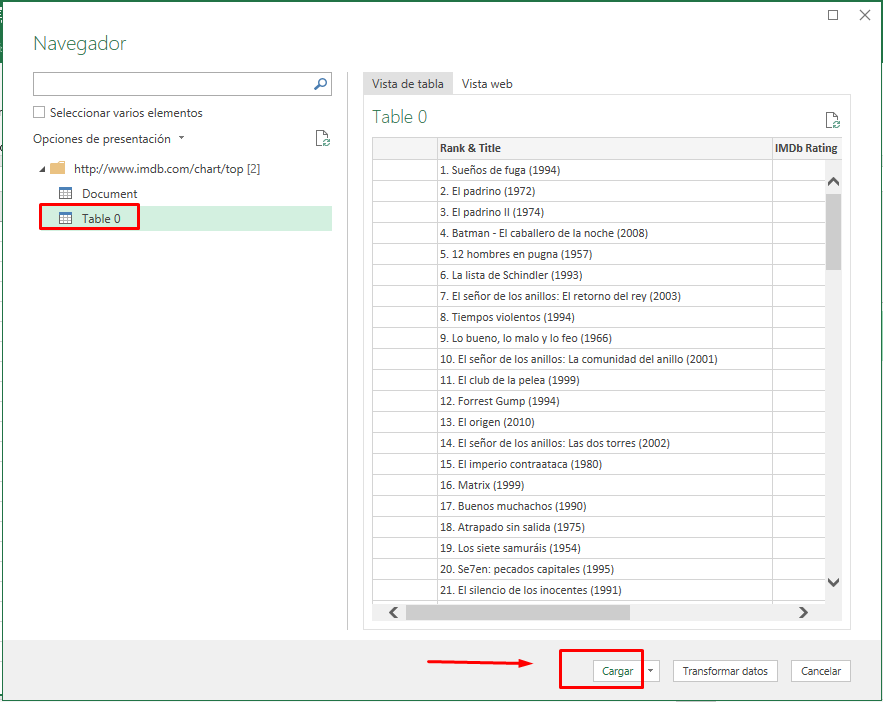Collapse the imdb.com/chart/top tree node
Viewport: 883px width, 702px height.
(40, 169)
